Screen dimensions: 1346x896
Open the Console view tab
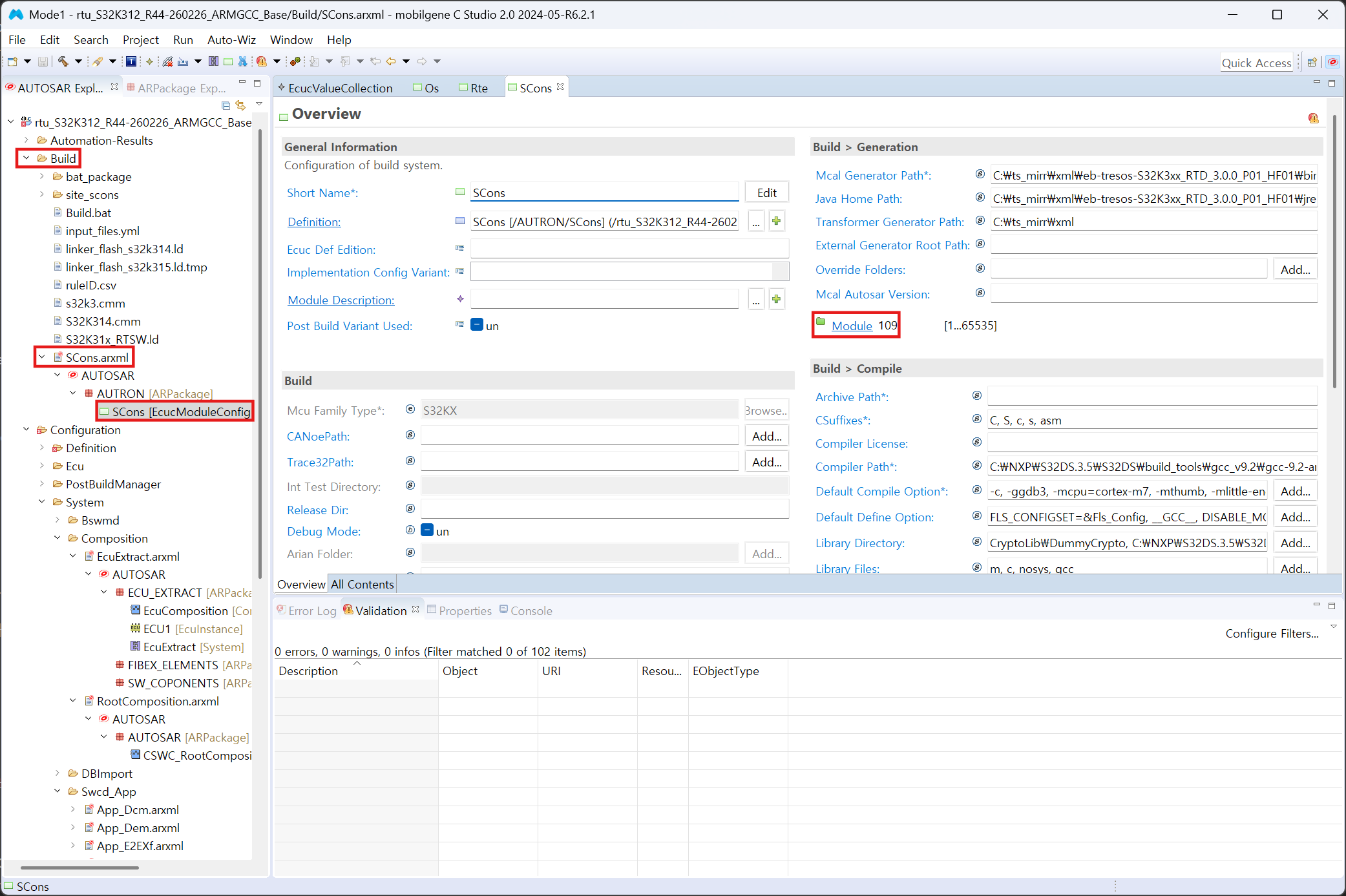click(526, 610)
